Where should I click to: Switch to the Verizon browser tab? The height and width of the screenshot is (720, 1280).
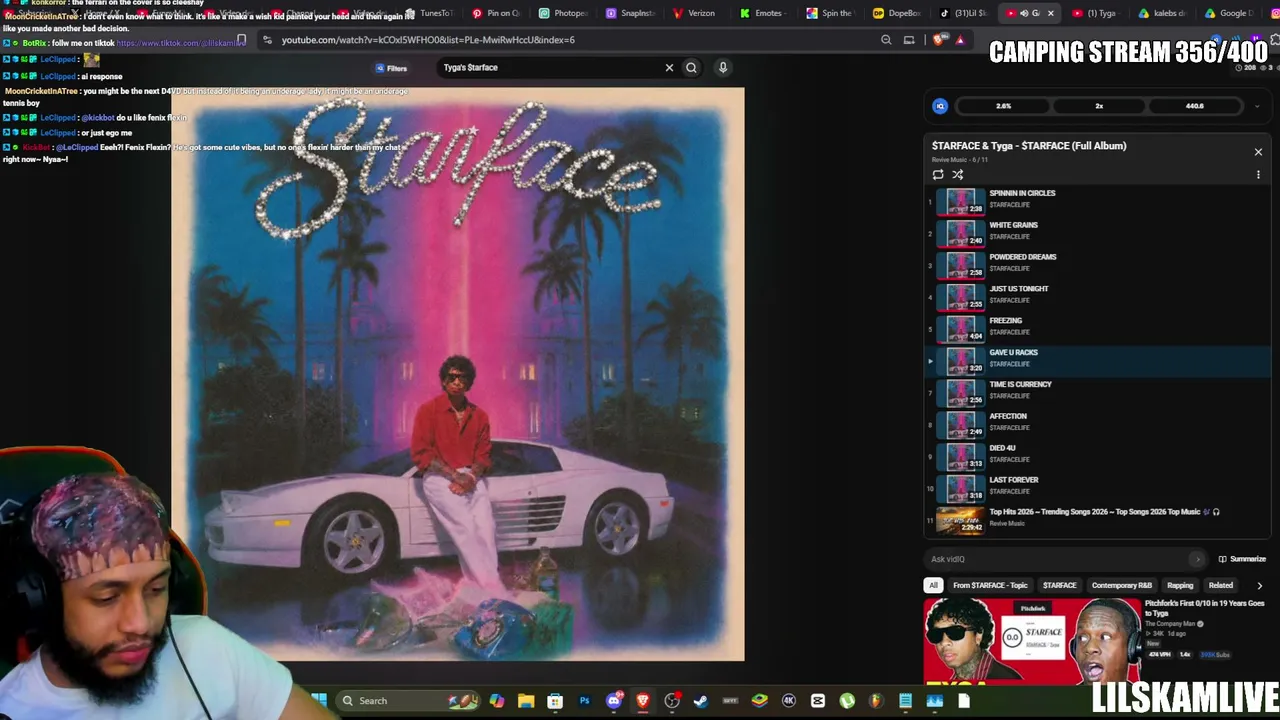click(x=695, y=13)
